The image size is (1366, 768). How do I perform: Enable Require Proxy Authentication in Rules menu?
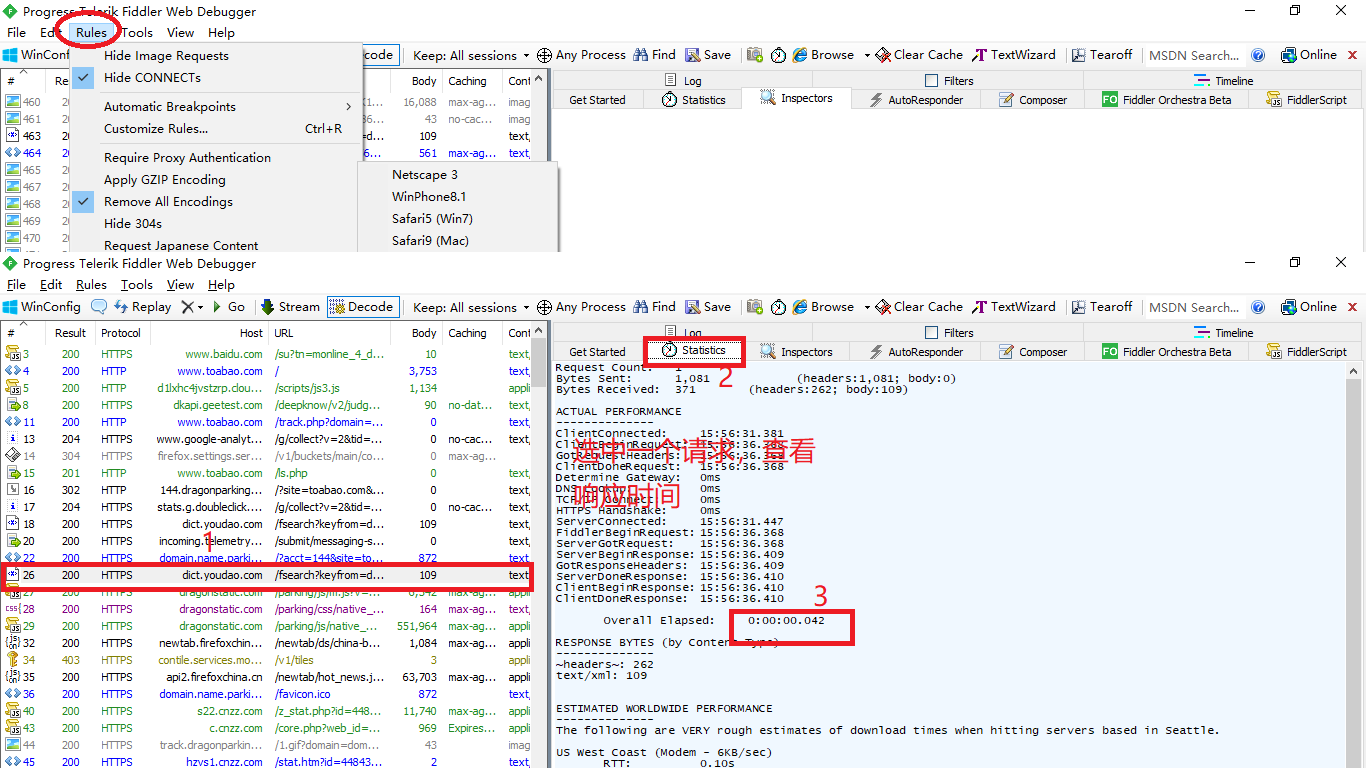click(x=187, y=157)
